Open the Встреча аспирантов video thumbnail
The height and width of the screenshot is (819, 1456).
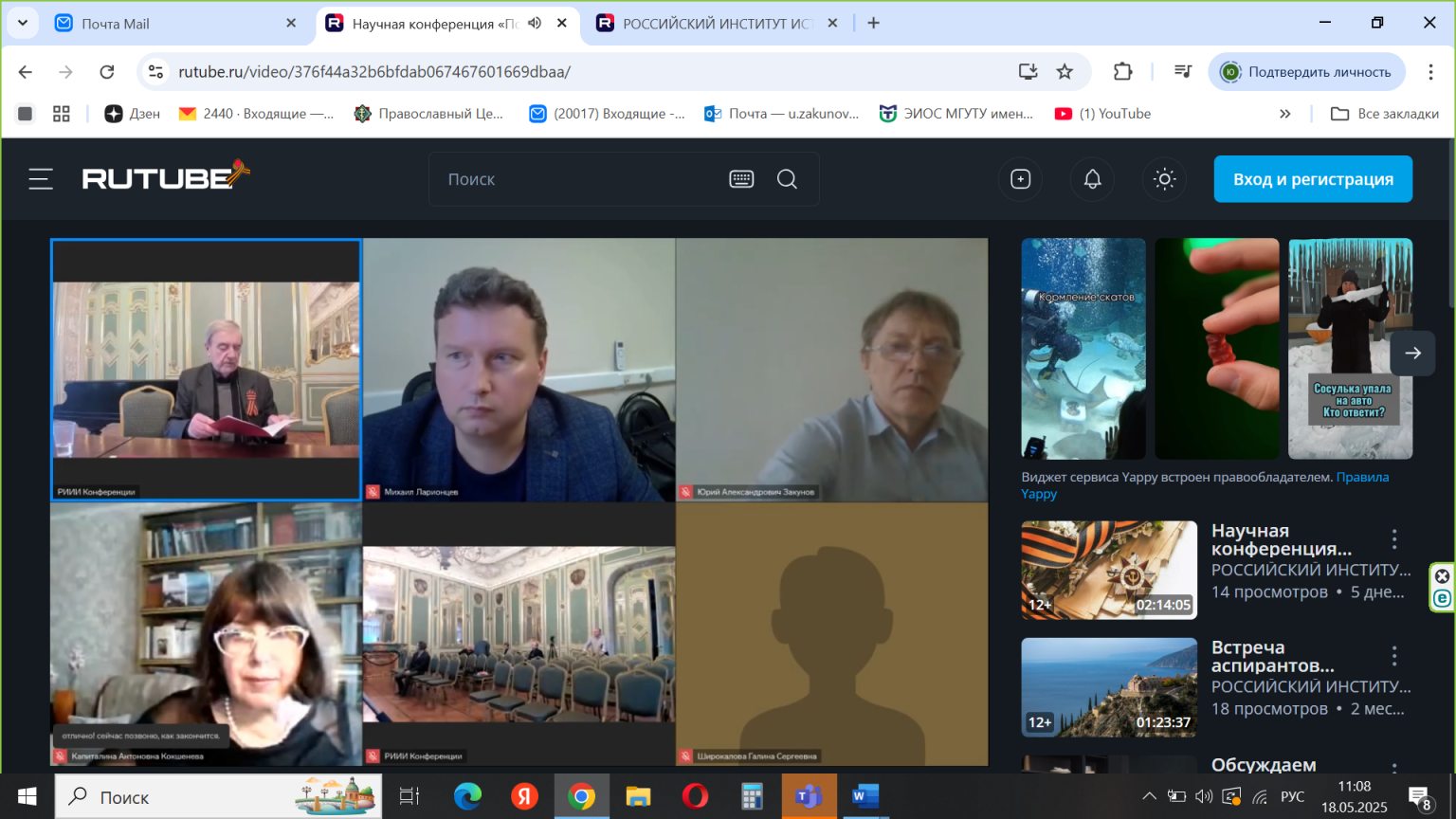[x=1109, y=687]
